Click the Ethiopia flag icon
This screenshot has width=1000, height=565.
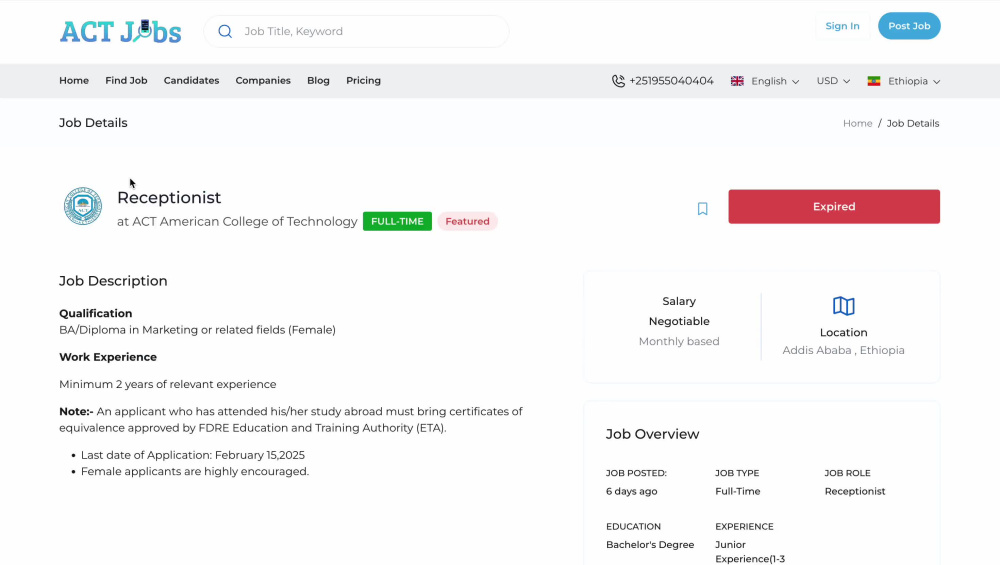874,81
